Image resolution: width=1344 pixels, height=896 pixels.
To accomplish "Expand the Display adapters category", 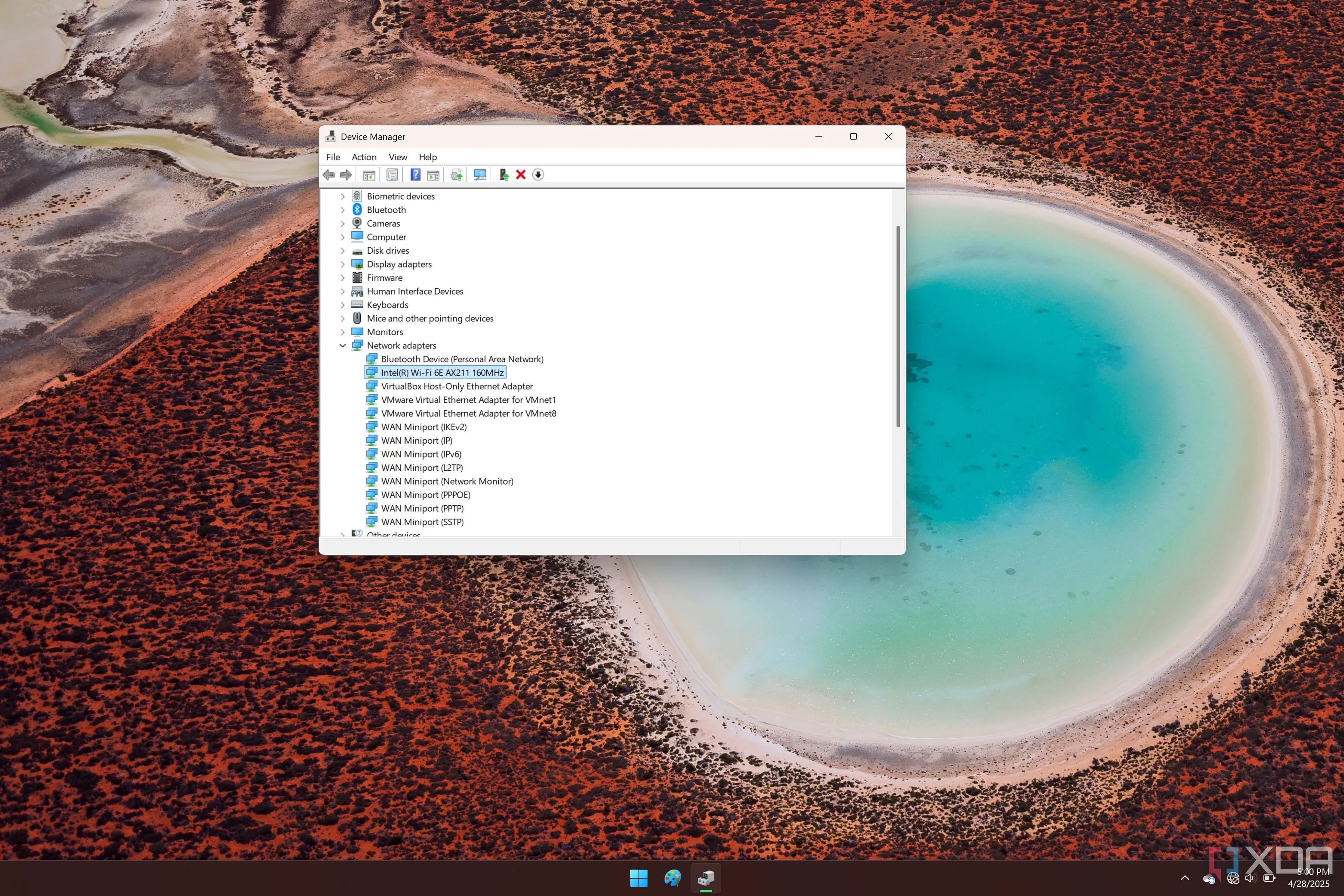I will click(x=343, y=264).
